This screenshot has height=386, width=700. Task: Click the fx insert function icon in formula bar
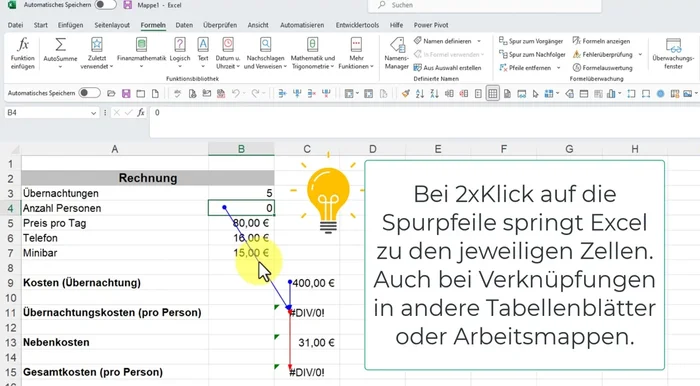[141, 112]
